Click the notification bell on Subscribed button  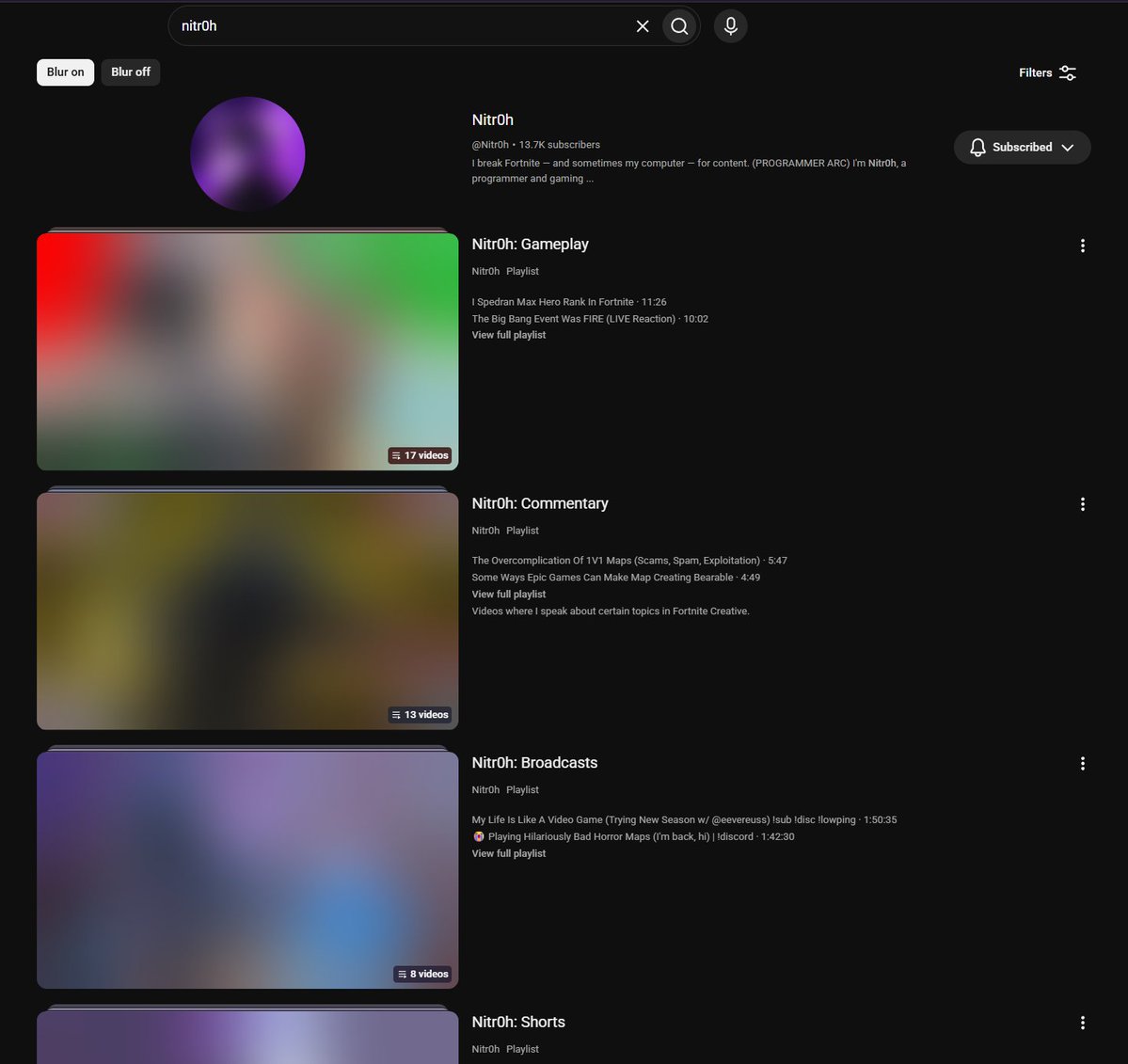[977, 147]
